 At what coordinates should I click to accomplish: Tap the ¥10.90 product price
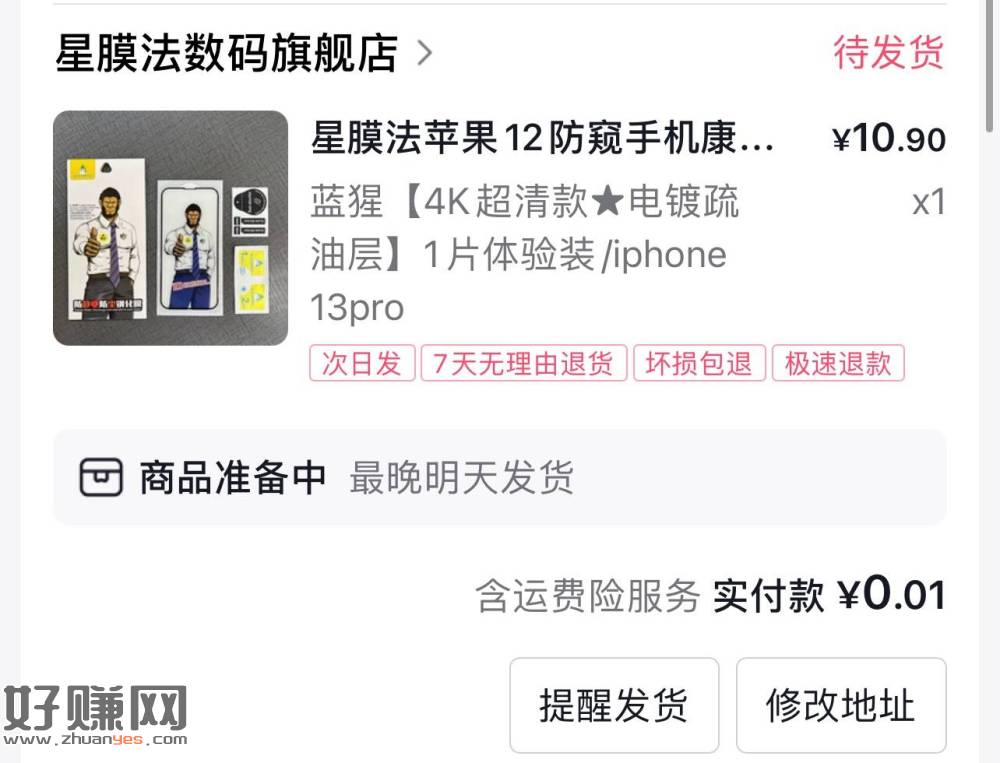coord(888,138)
